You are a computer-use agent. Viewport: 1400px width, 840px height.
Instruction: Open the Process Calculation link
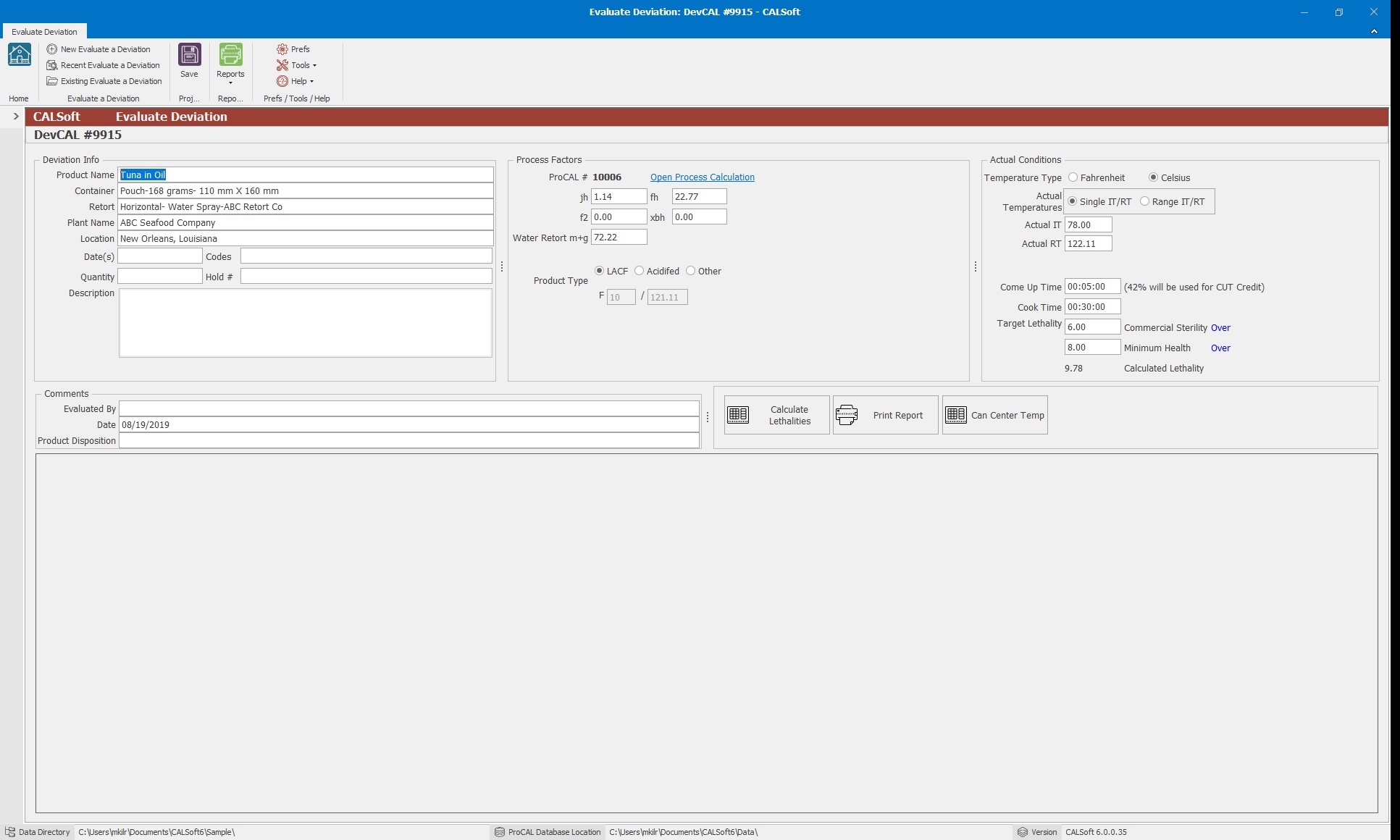(x=702, y=177)
